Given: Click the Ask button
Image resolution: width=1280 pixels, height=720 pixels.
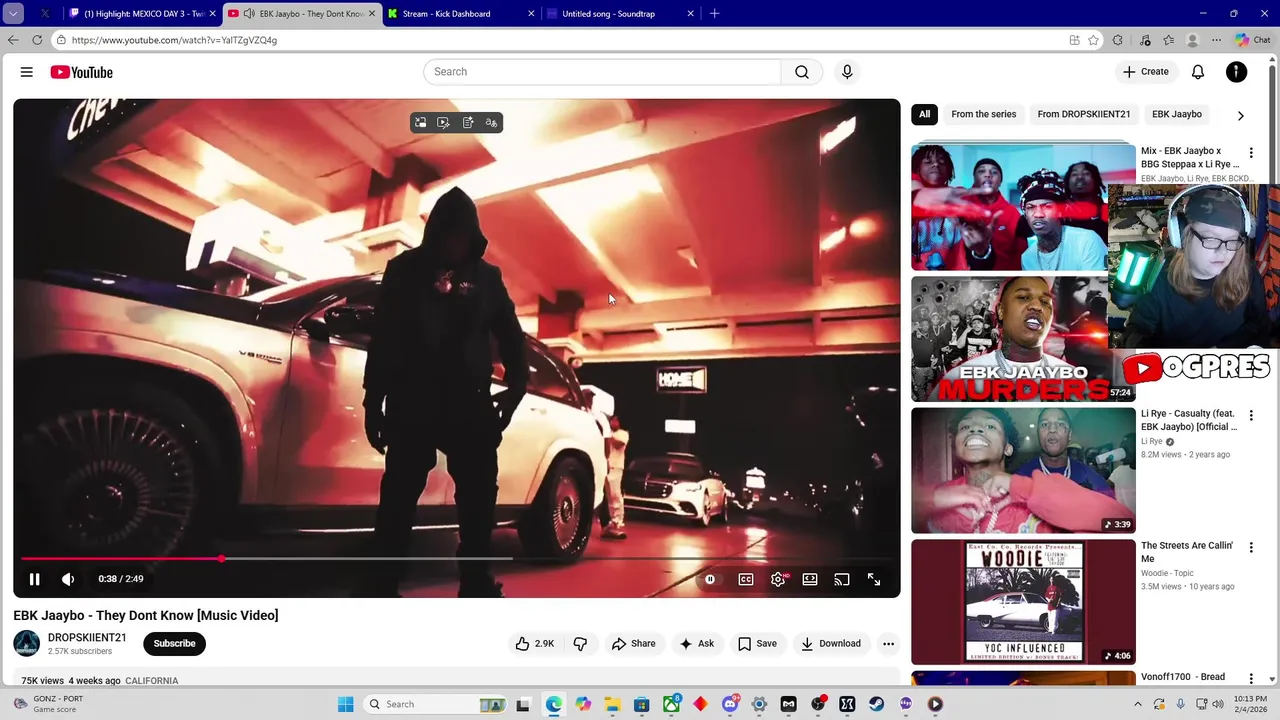Looking at the screenshot, I should [x=696, y=644].
